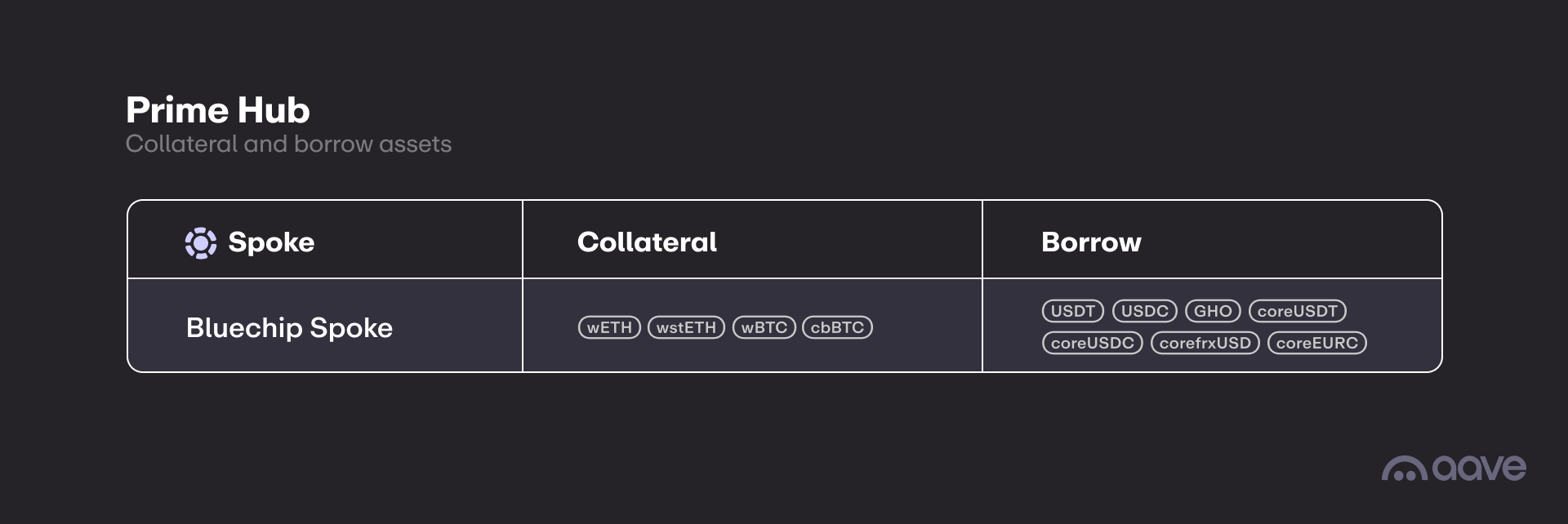The height and width of the screenshot is (524, 1568).
Task: Click the wBTC collateral pill
Action: (x=764, y=327)
